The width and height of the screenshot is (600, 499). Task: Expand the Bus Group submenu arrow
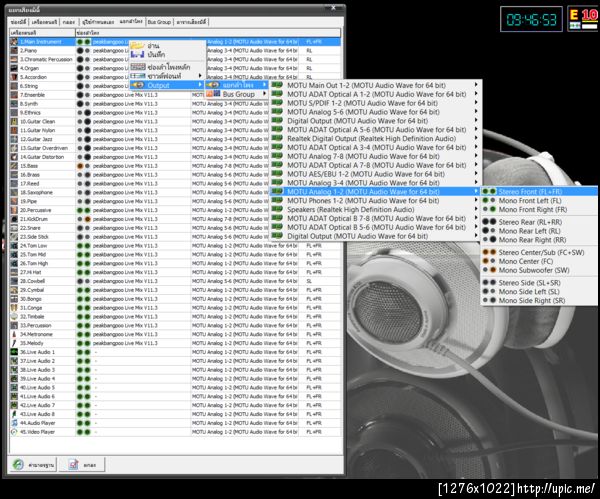click(264, 94)
